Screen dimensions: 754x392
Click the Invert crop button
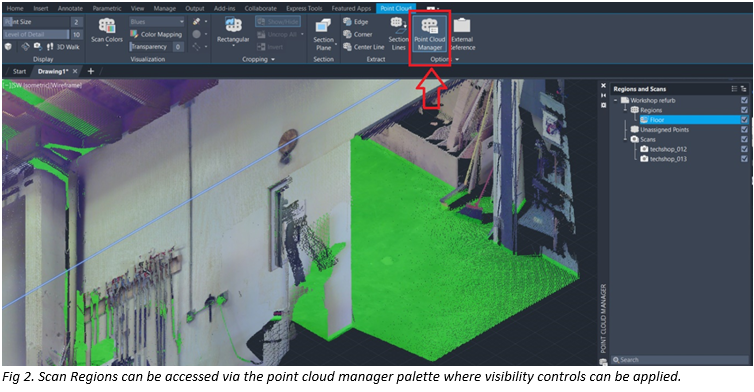click(270, 47)
